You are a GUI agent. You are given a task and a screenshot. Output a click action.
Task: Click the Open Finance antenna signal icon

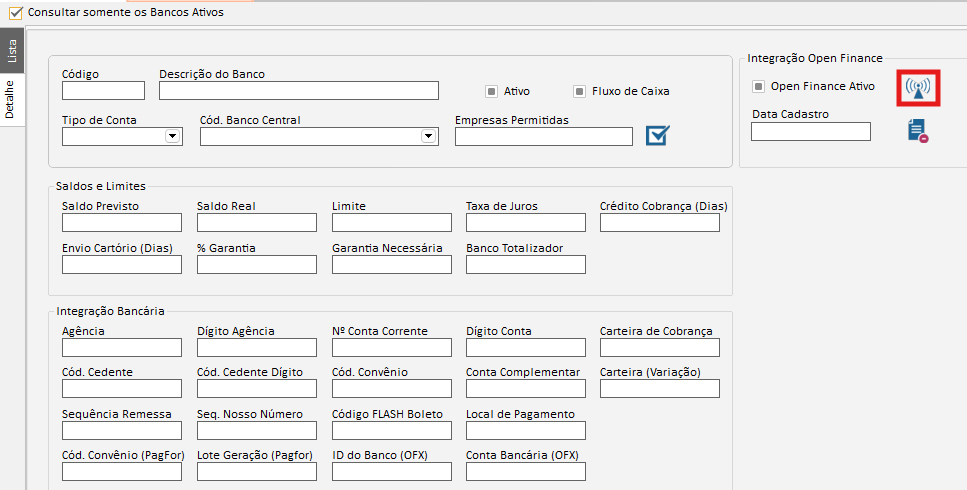pos(918,88)
